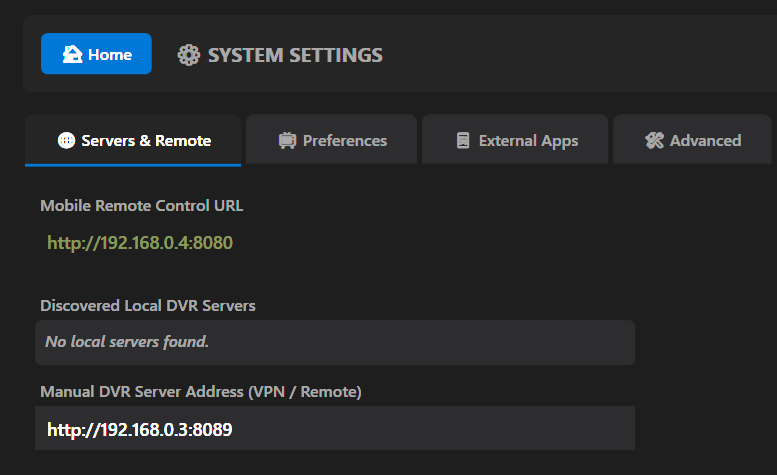Select the External Apps tab

point(528,141)
